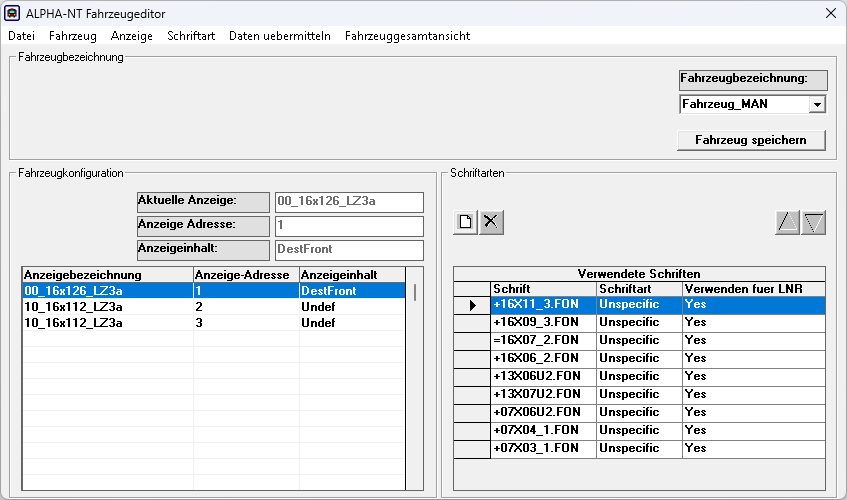Viewport: 847px width, 500px height.
Task: Click the ALPHA-NT app icon in title bar
Action: [12, 13]
